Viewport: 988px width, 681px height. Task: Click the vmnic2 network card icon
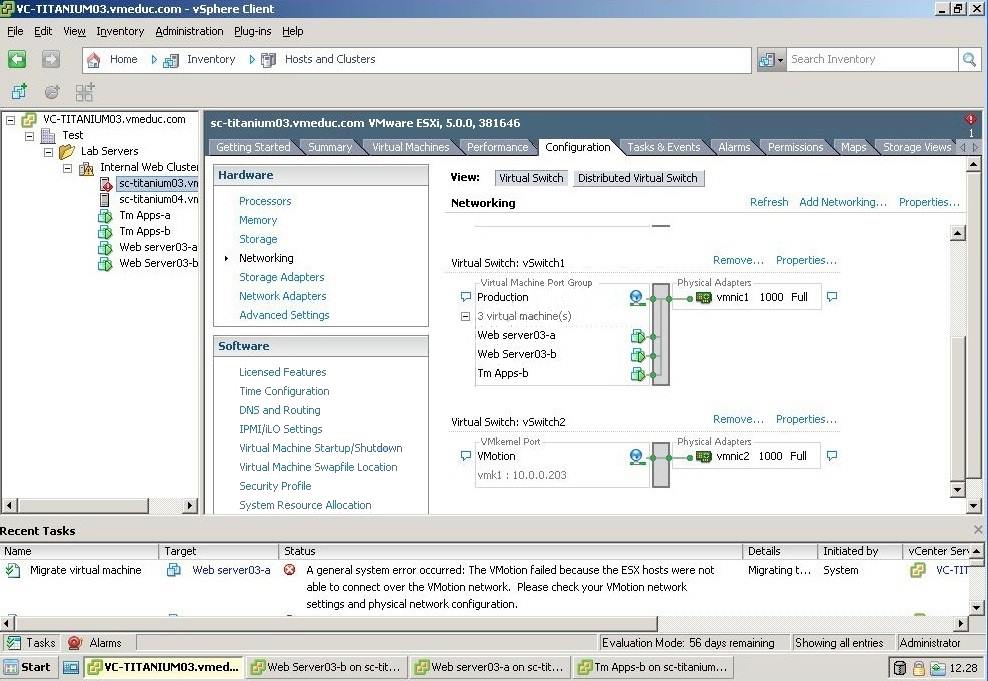[704, 456]
